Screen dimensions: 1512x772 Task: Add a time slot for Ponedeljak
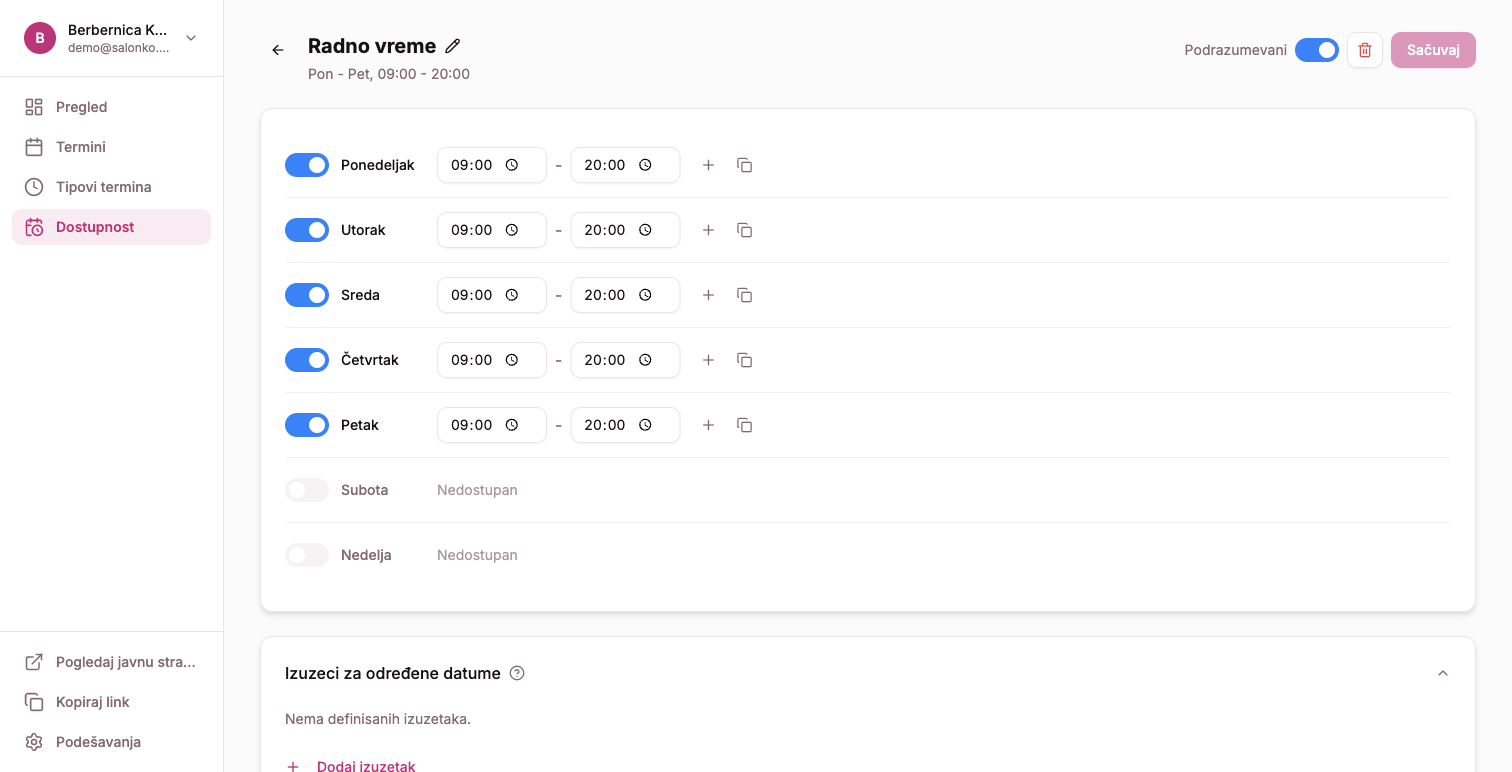pyautogui.click(x=708, y=165)
